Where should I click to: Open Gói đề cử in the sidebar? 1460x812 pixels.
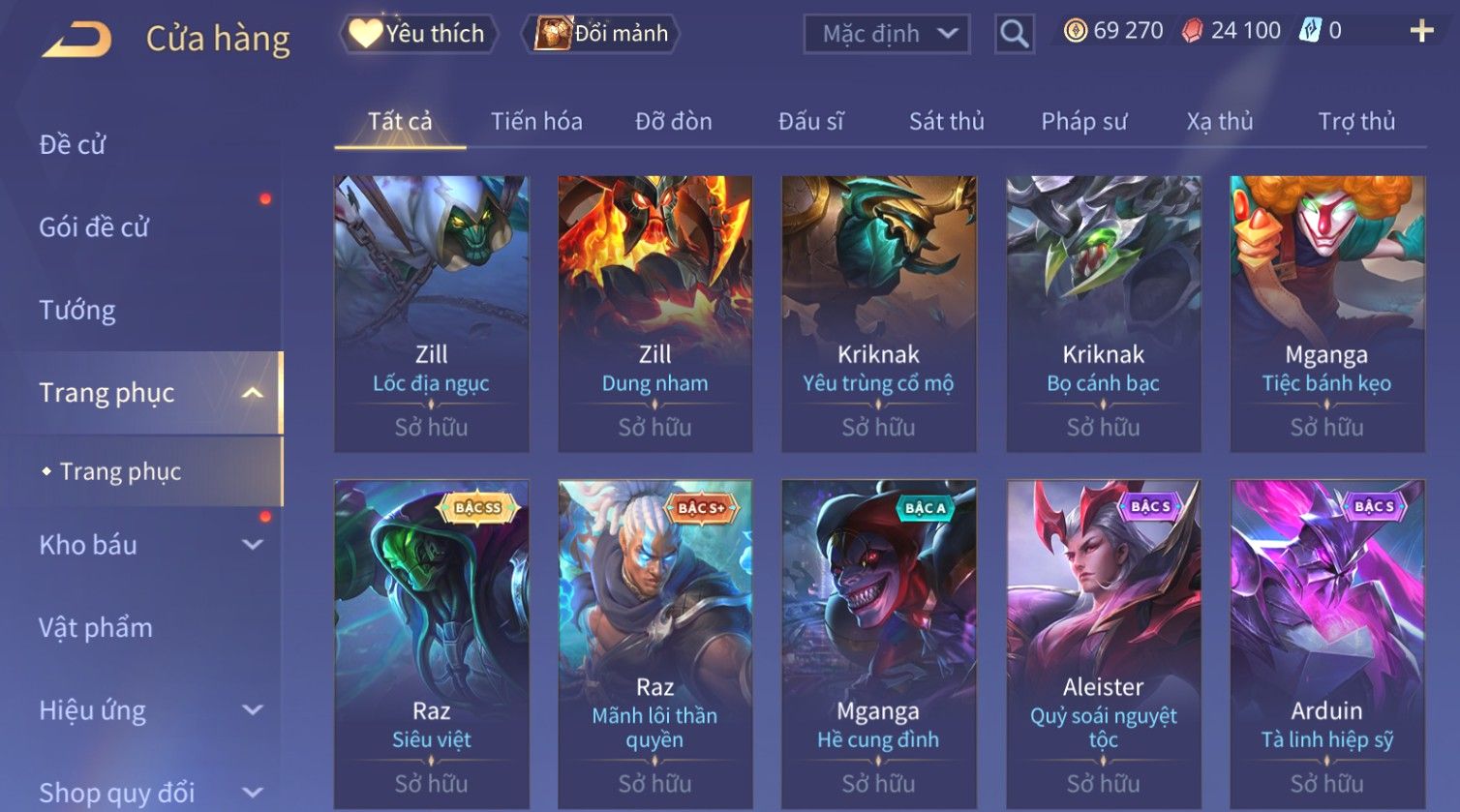[x=94, y=227]
